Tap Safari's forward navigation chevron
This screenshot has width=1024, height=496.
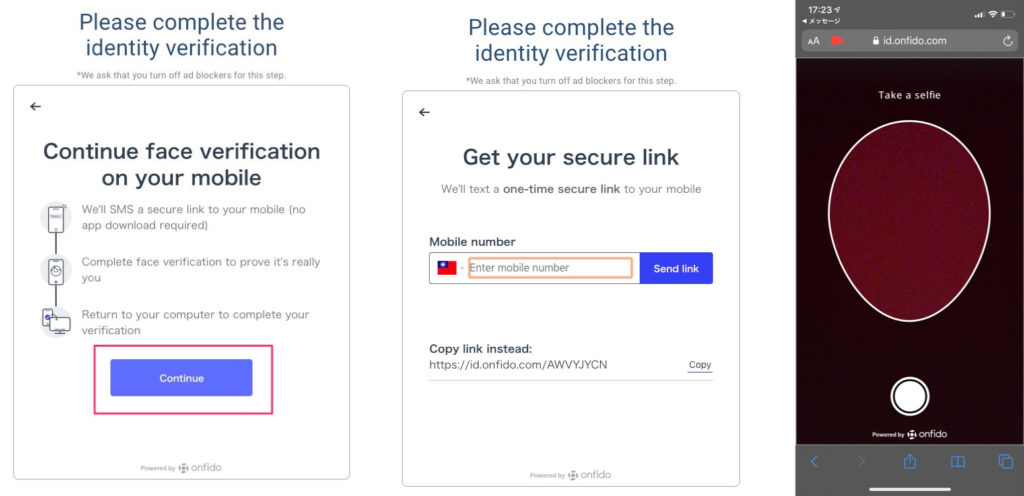(861, 461)
